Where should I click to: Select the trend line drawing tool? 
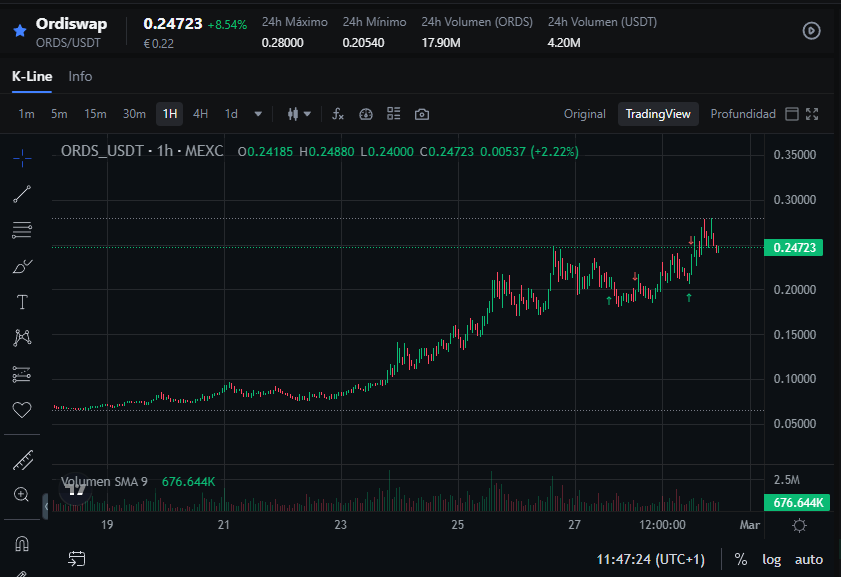pos(22,194)
